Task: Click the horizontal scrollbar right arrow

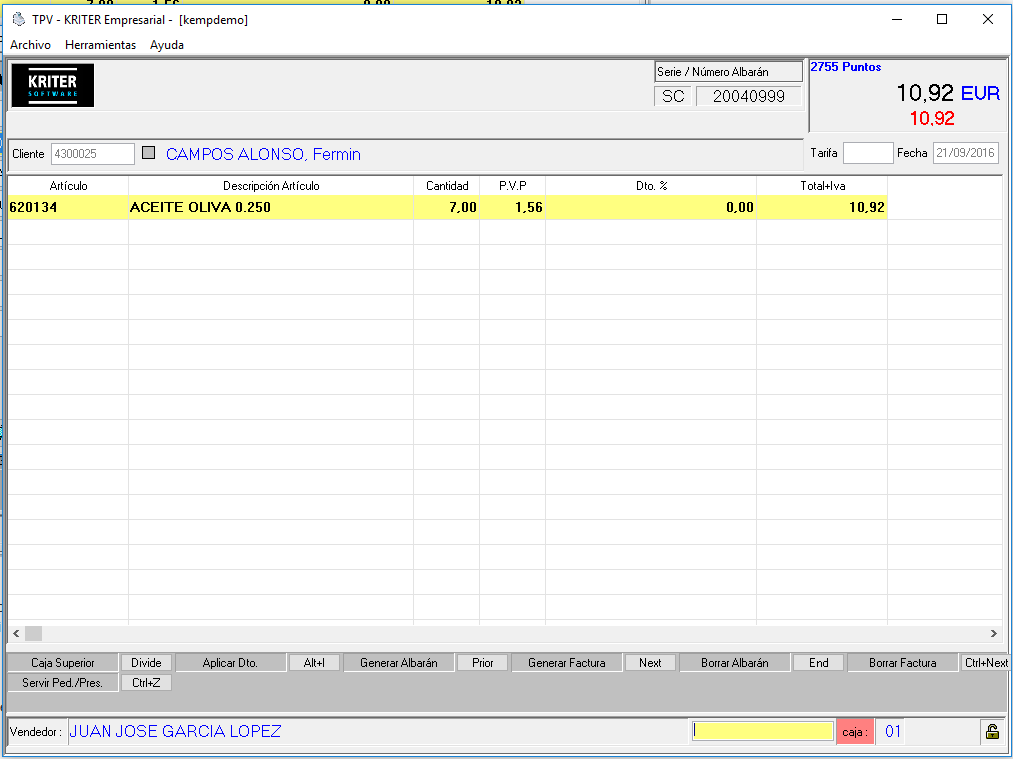Action: (x=994, y=634)
